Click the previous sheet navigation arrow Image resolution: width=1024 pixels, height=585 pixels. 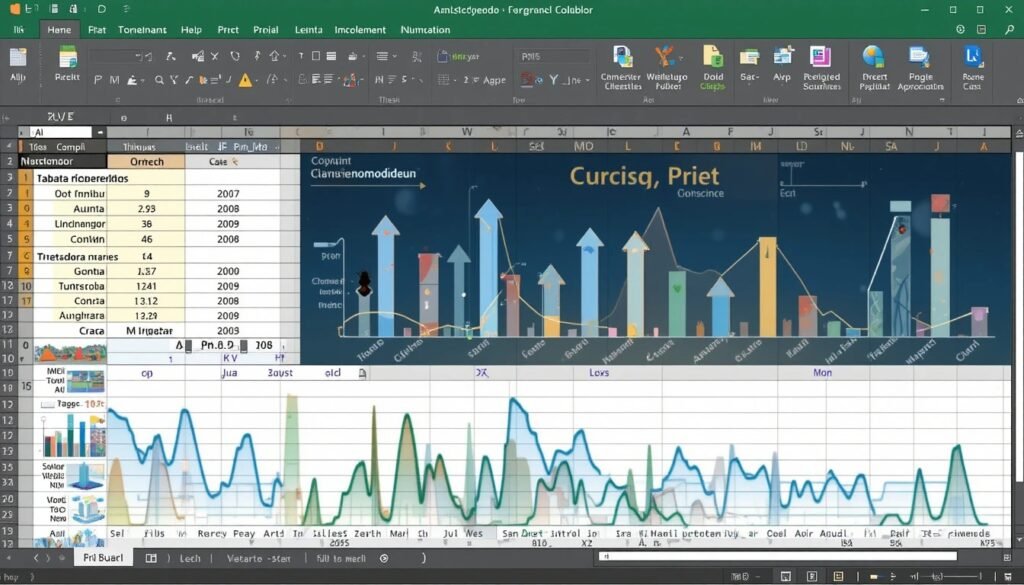pyautogui.click(x=36, y=558)
